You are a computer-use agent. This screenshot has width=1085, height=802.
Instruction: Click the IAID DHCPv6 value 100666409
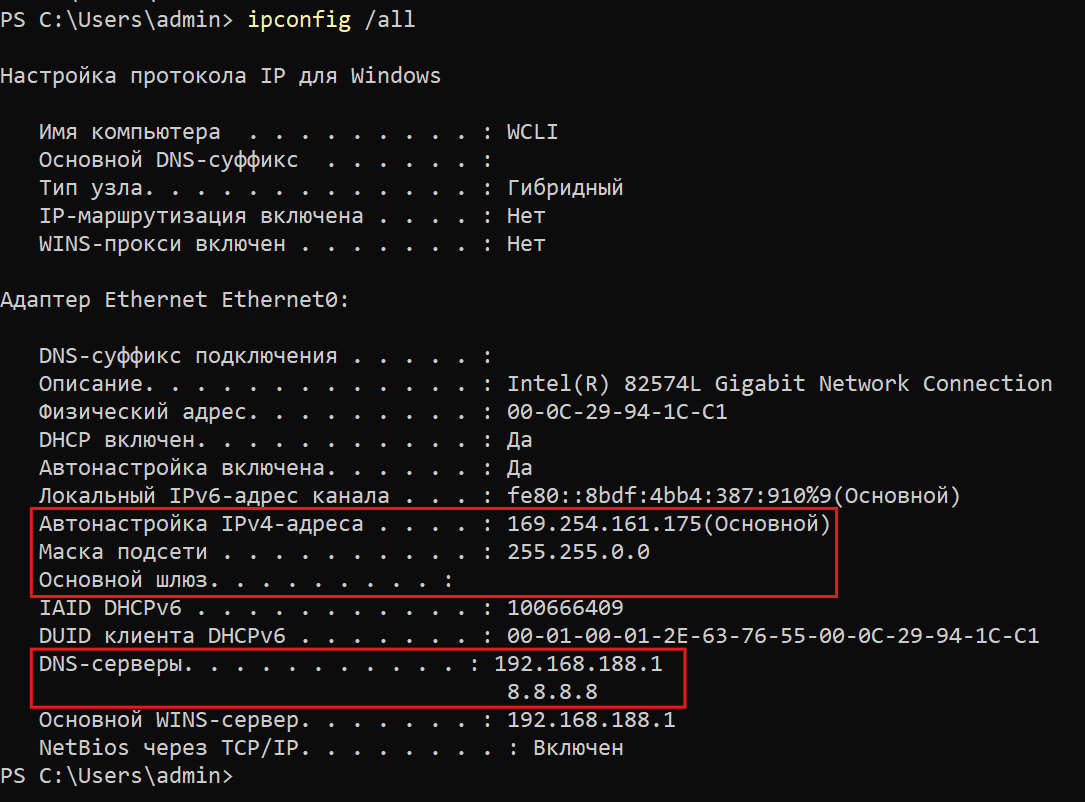(565, 608)
